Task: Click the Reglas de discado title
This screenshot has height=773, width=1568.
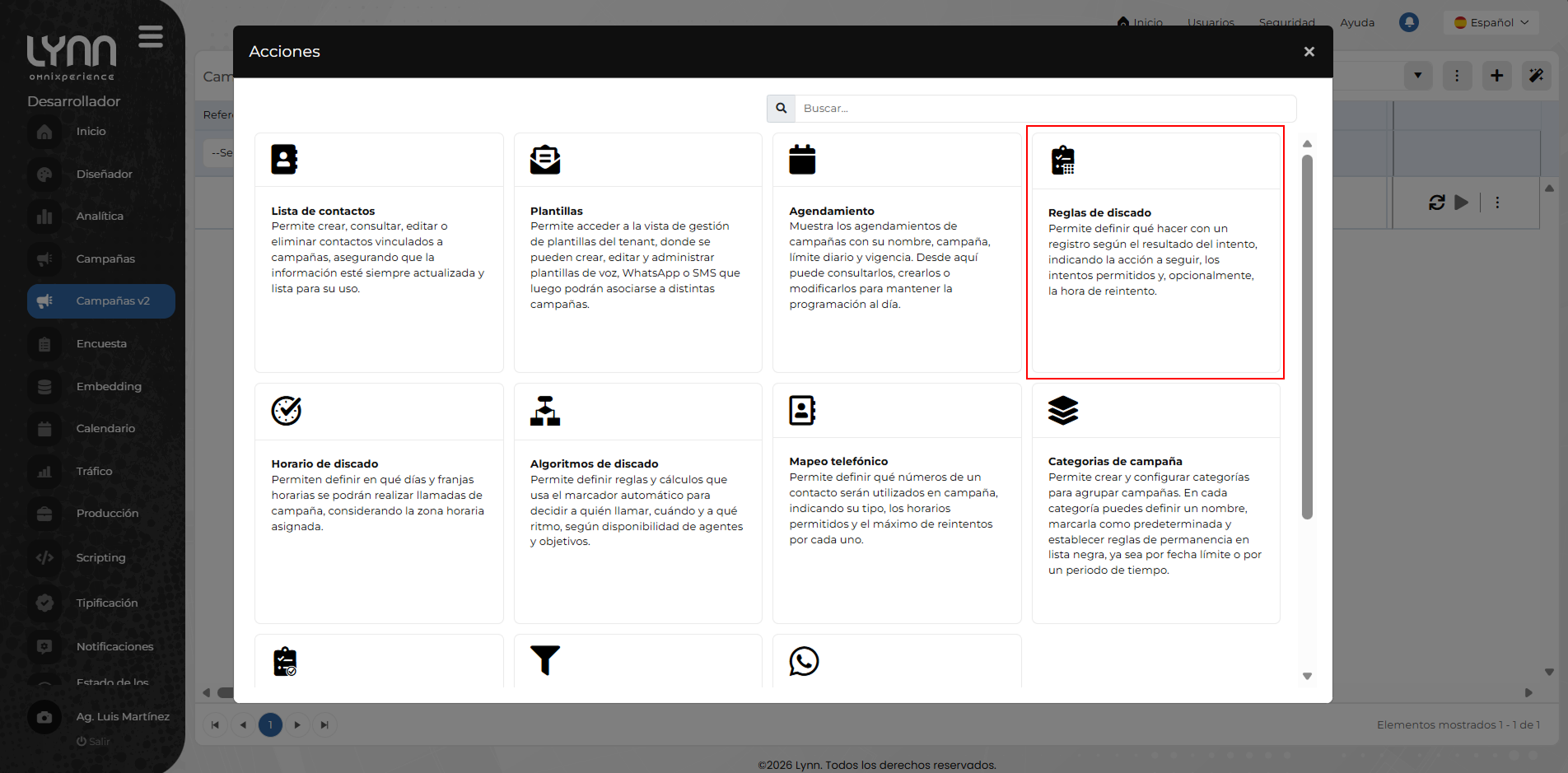Action: [x=1099, y=213]
